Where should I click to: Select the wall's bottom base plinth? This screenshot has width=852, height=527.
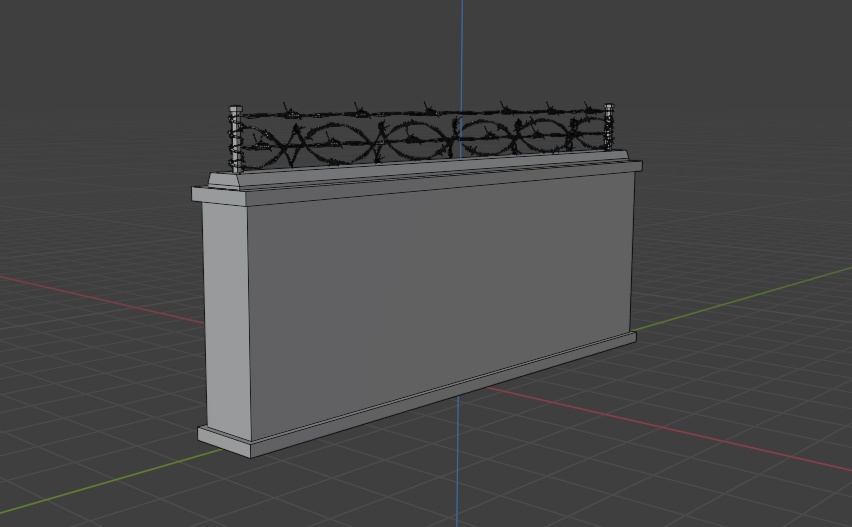coord(417,395)
